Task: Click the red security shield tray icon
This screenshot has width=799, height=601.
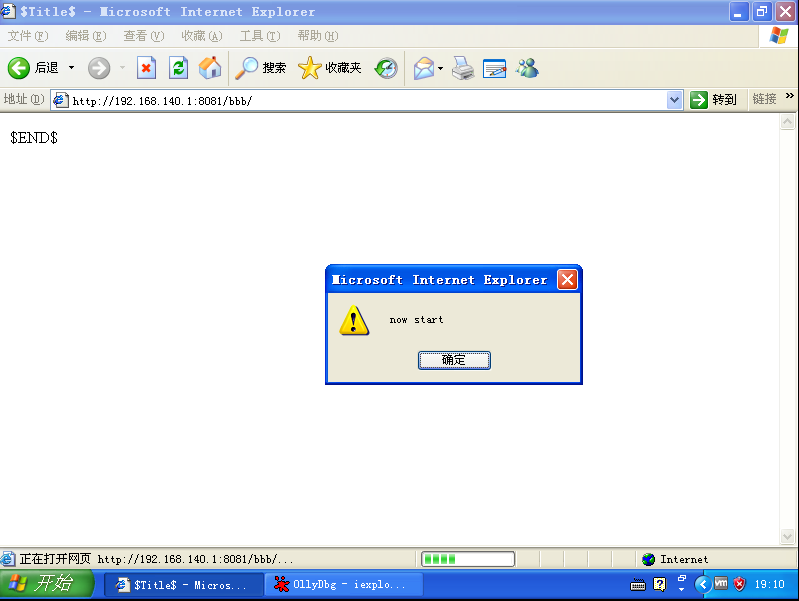Action: 739,584
